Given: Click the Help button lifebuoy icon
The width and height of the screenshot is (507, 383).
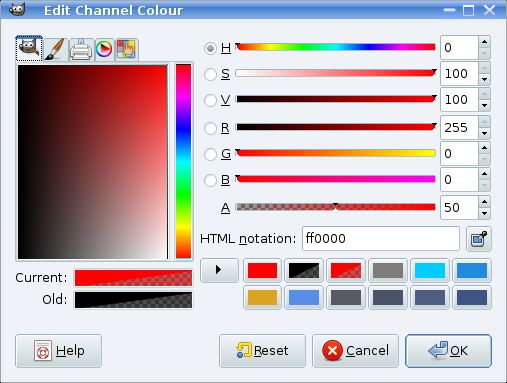Looking at the screenshot, I should [43, 351].
